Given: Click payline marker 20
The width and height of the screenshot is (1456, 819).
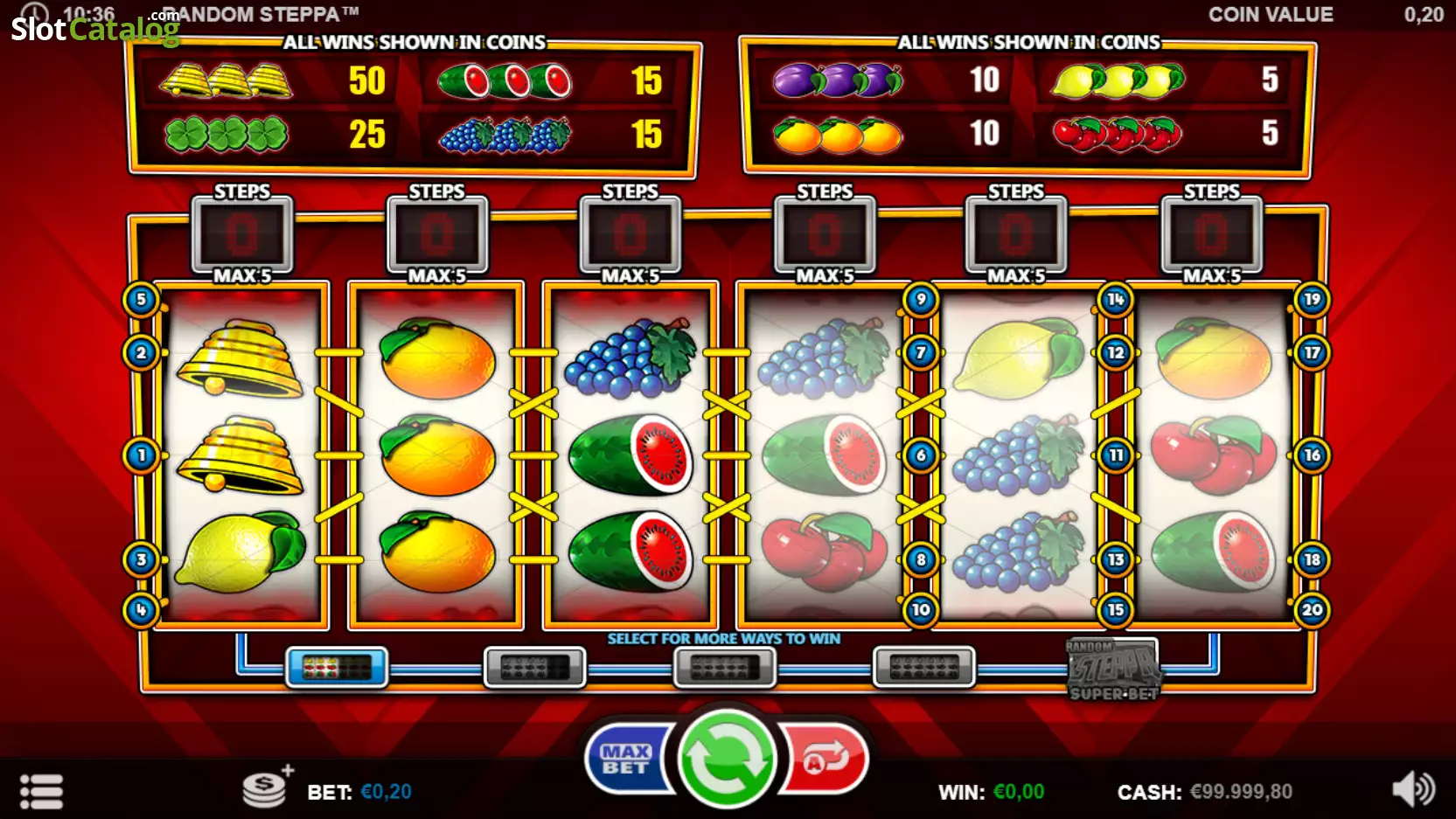Looking at the screenshot, I should tap(1312, 610).
